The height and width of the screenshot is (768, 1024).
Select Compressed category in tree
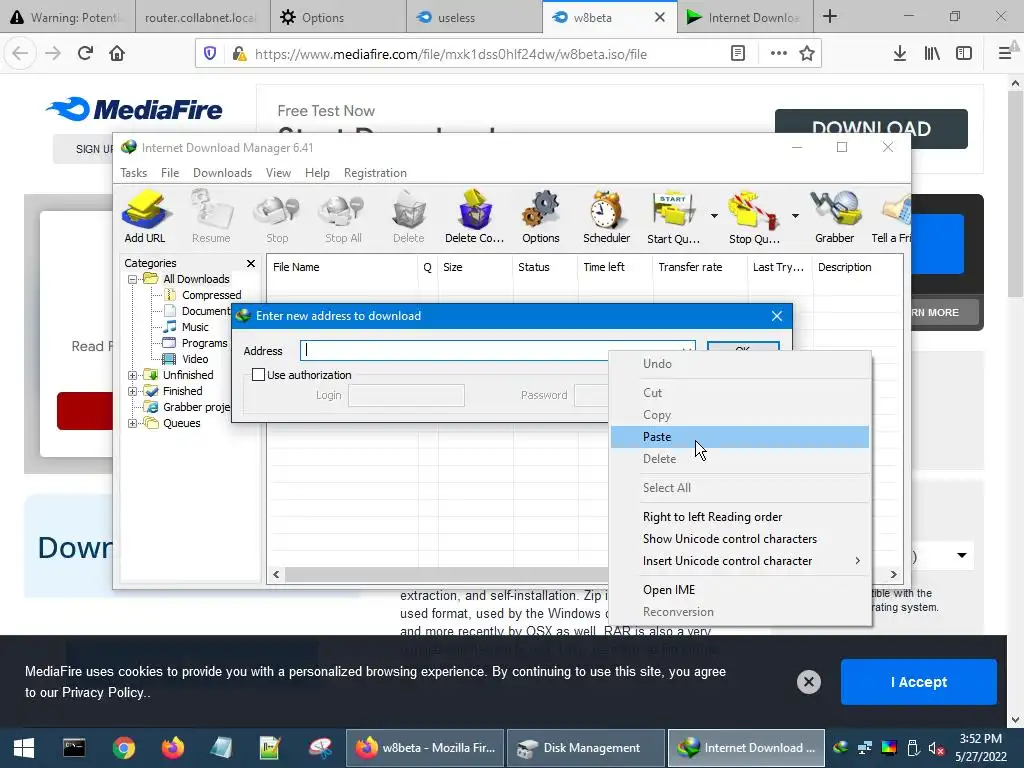(211, 295)
